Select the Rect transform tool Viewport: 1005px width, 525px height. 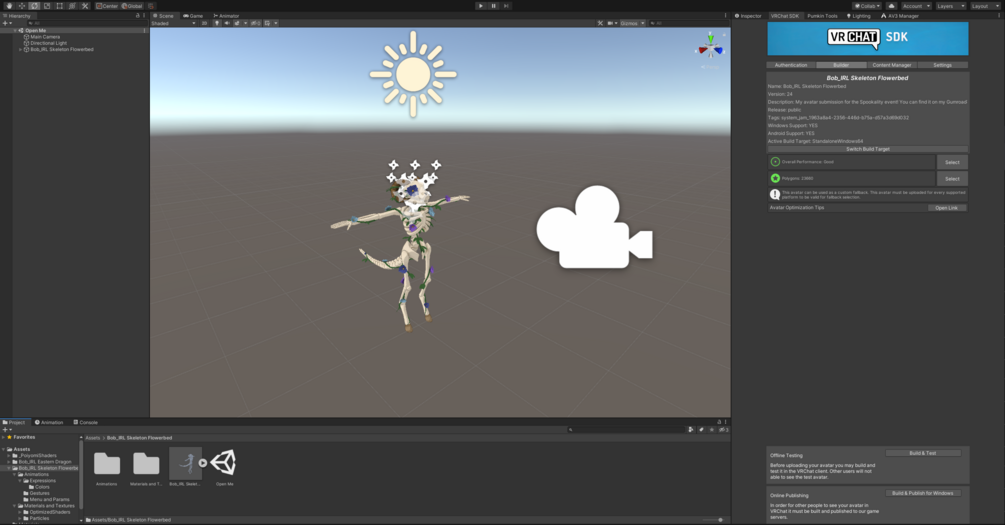(60, 6)
